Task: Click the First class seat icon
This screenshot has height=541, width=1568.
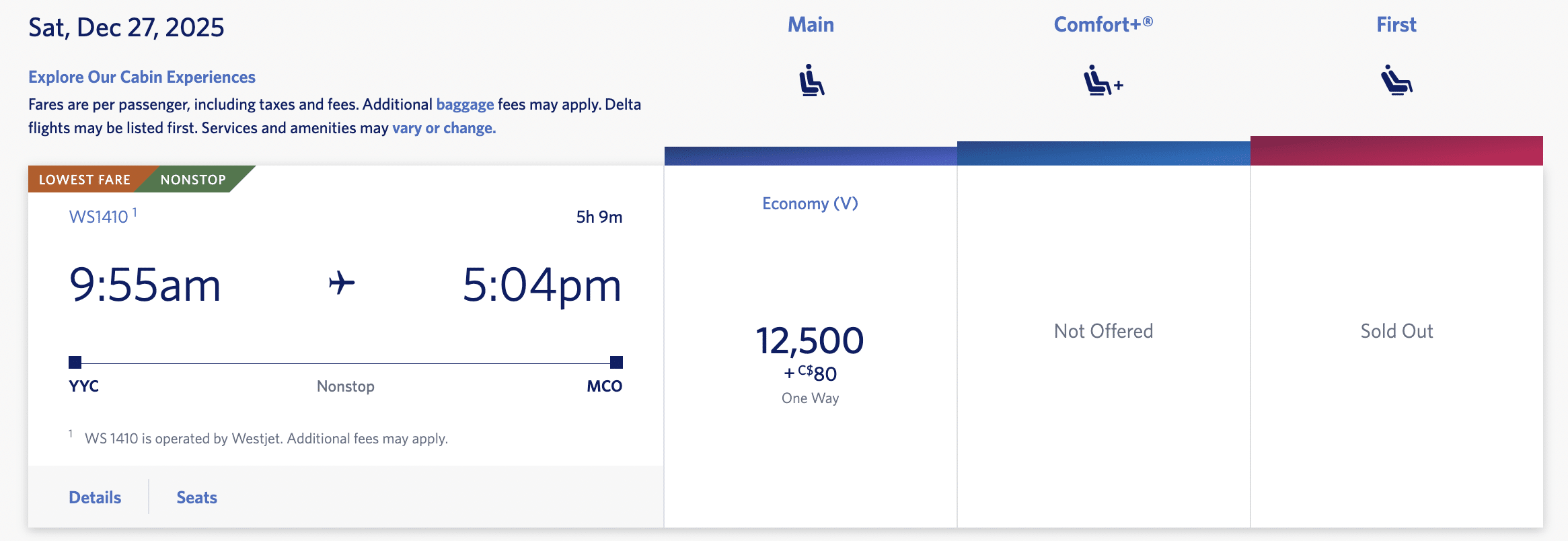Action: point(1396,81)
